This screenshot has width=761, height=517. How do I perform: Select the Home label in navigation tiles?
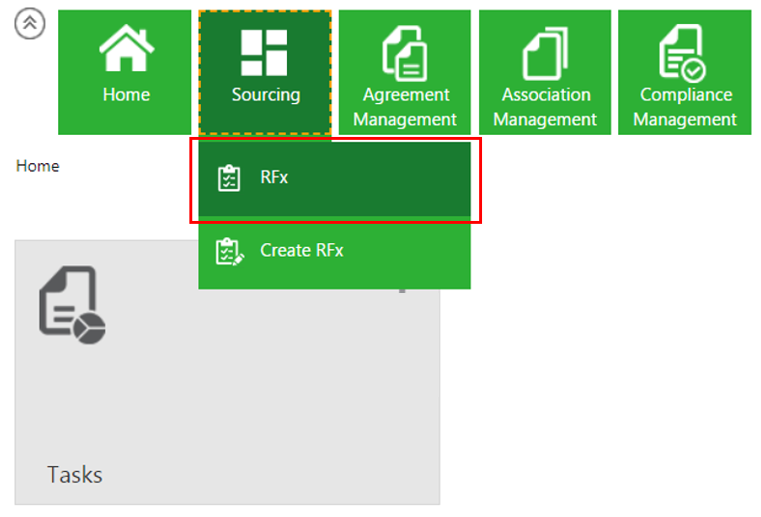click(x=125, y=95)
